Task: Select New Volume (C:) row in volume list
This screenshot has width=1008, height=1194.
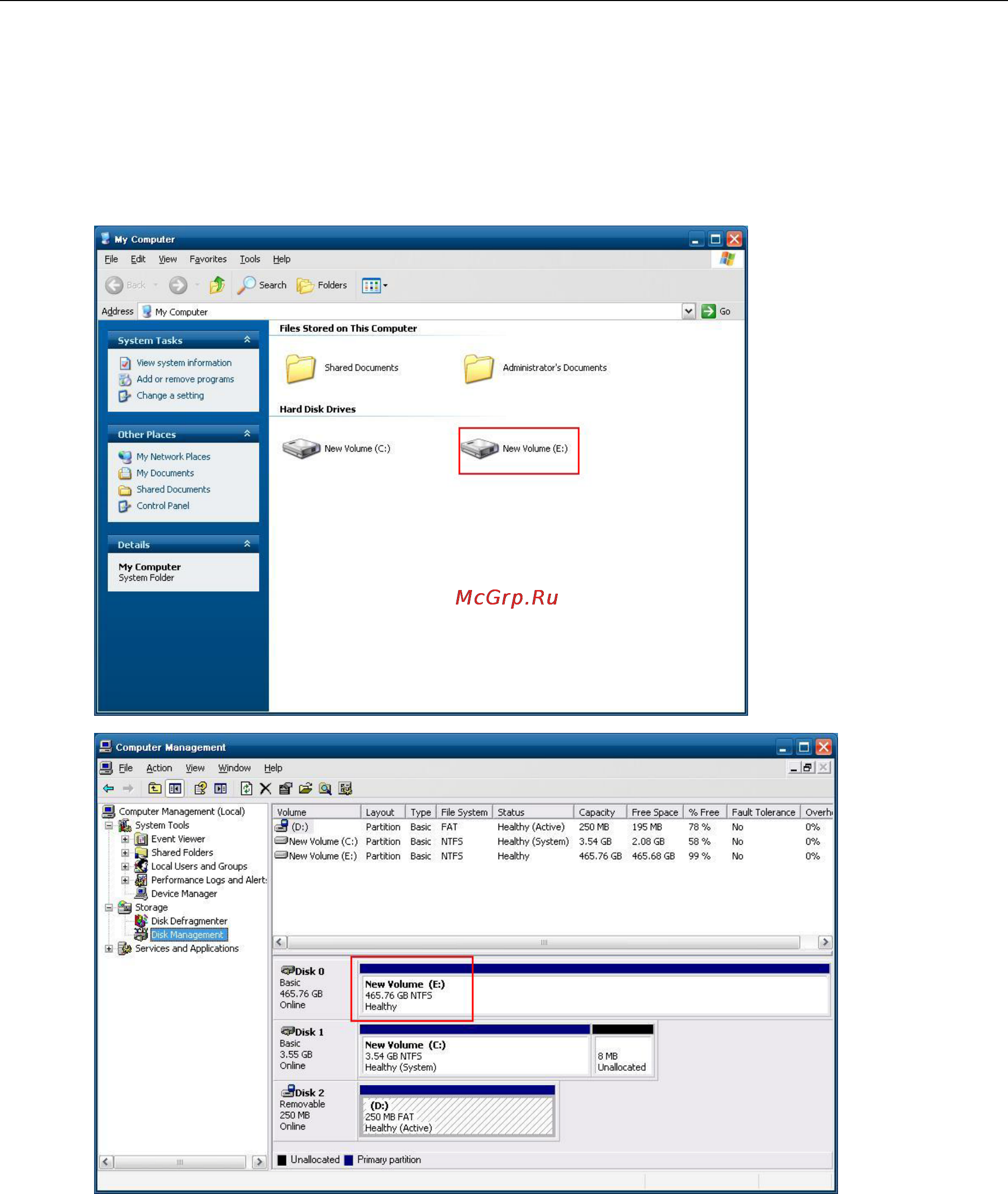Action: pos(553,842)
